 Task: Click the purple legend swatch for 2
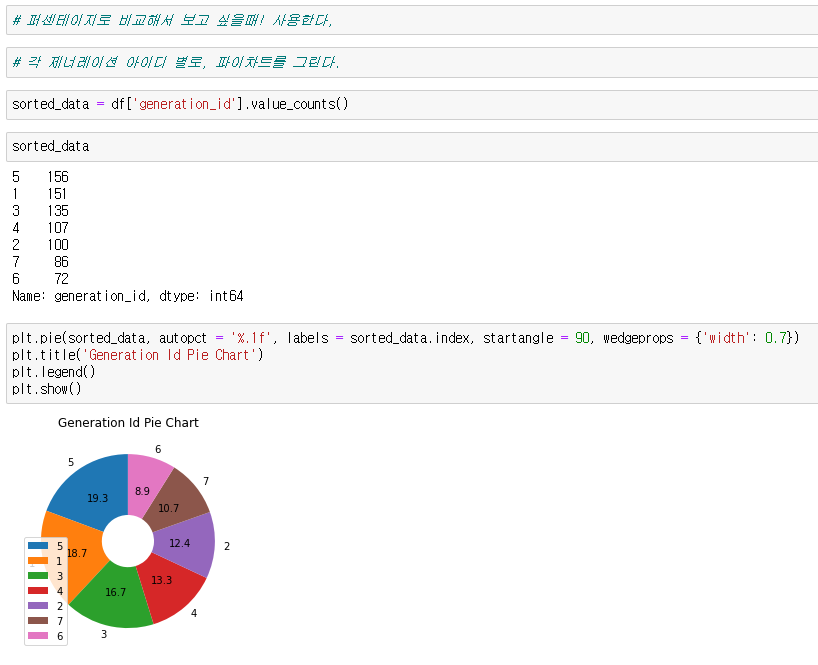38,606
